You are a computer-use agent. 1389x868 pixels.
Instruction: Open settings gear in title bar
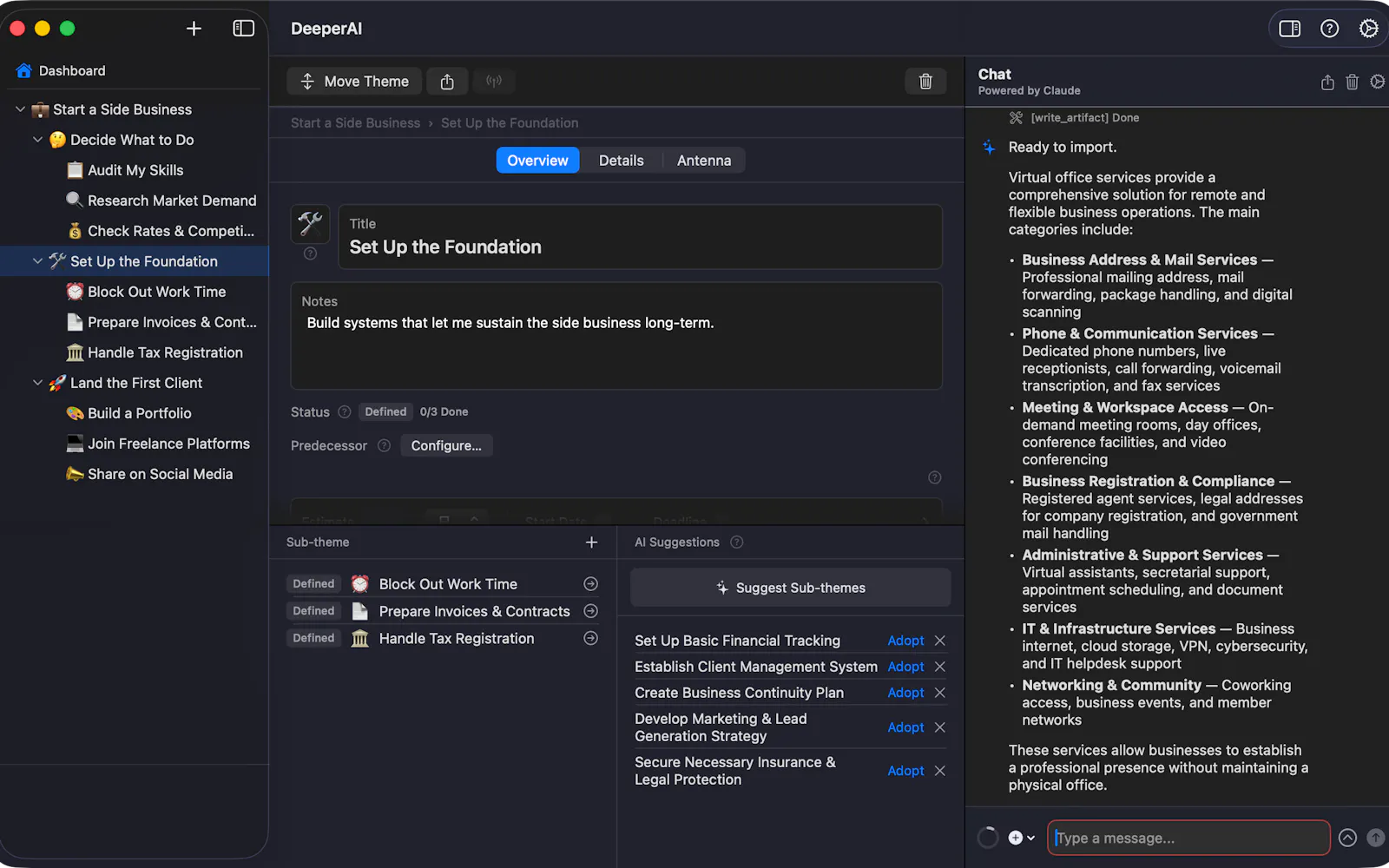point(1368,29)
